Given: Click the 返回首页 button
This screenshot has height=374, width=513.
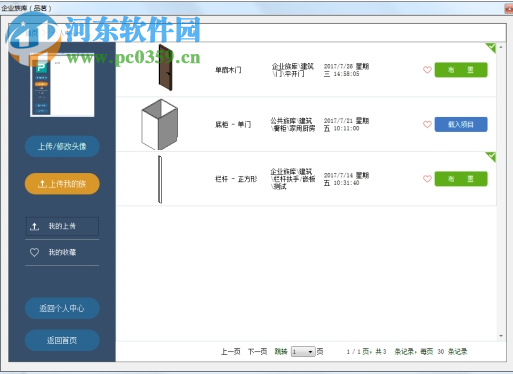Looking at the screenshot, I should [x=62, y=340].
